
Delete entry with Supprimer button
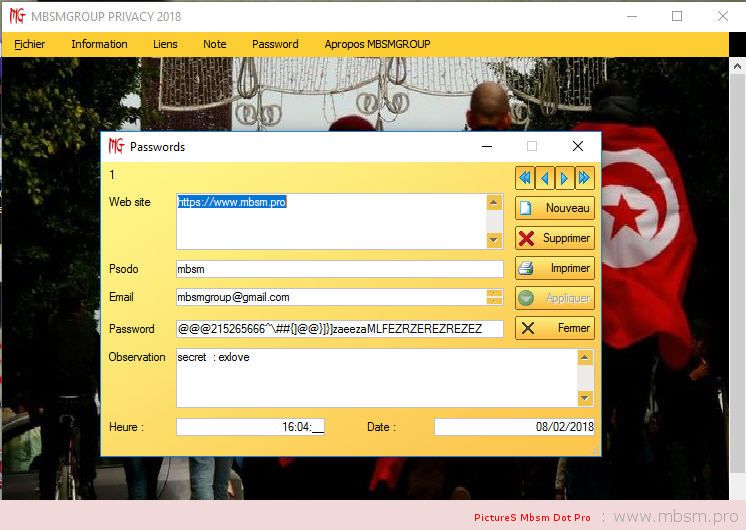555,238
